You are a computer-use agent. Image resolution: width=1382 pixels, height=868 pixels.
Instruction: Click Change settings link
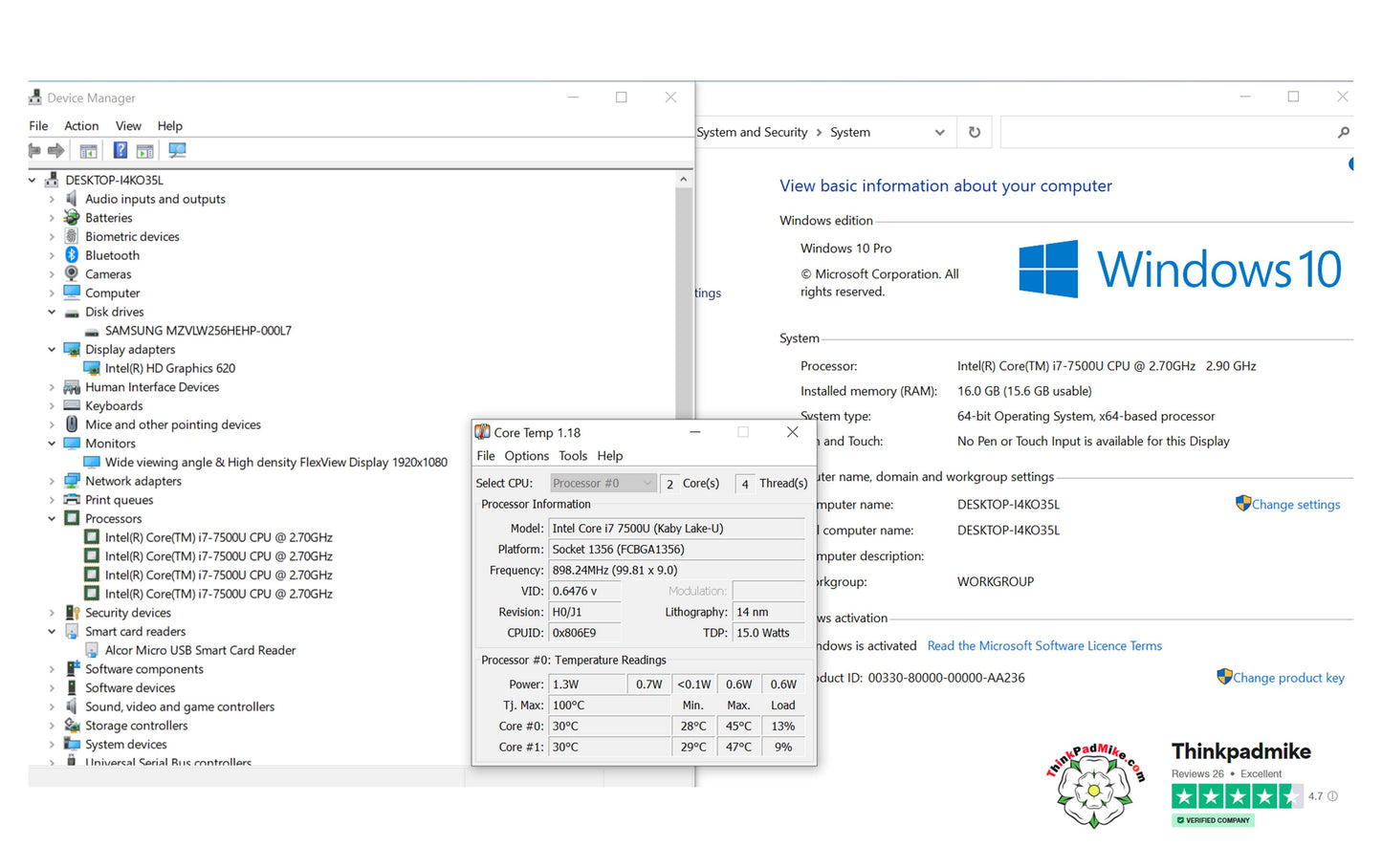[x=1296, y=505]
